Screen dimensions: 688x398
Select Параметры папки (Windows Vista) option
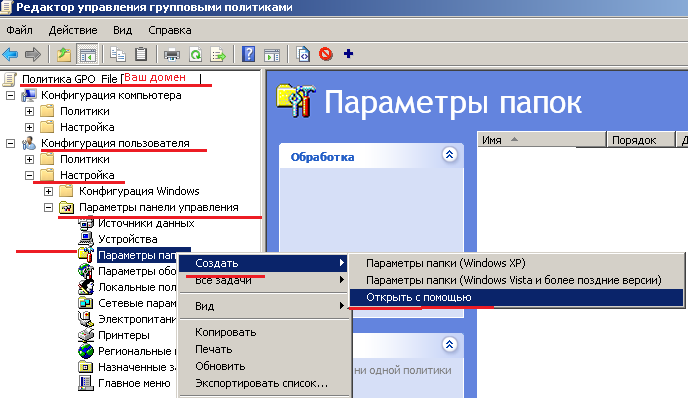pyautogui.click(x=516, y=280)
